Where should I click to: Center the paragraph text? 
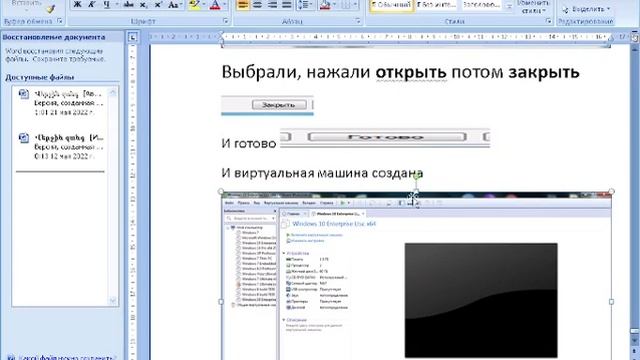coord(258,4)
